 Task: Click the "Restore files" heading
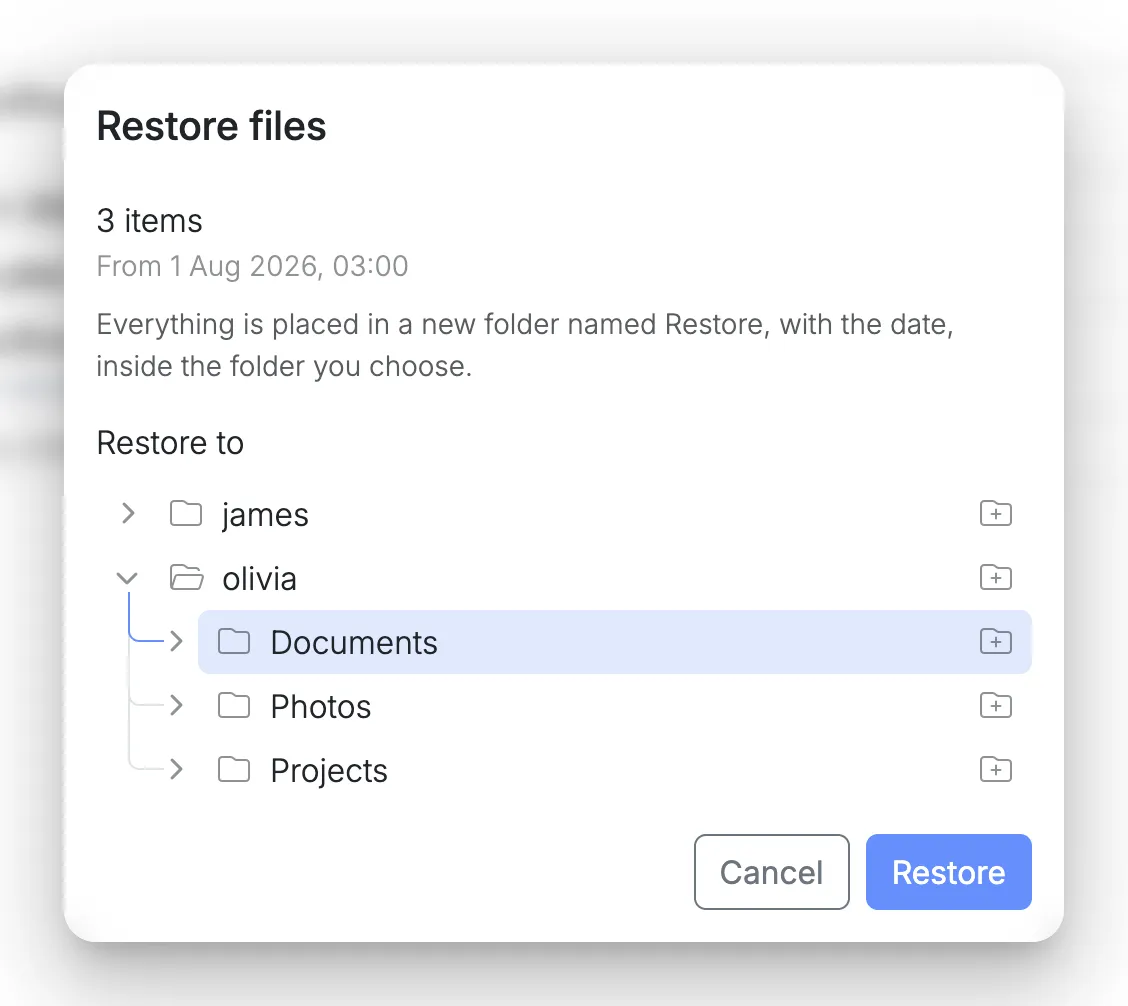[x=212, y=127]
